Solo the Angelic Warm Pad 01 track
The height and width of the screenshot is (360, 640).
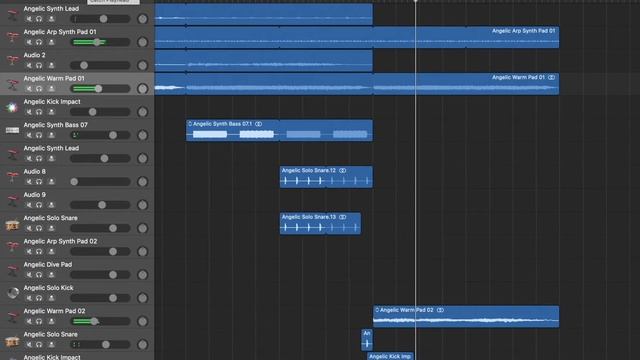coord(39,89)
